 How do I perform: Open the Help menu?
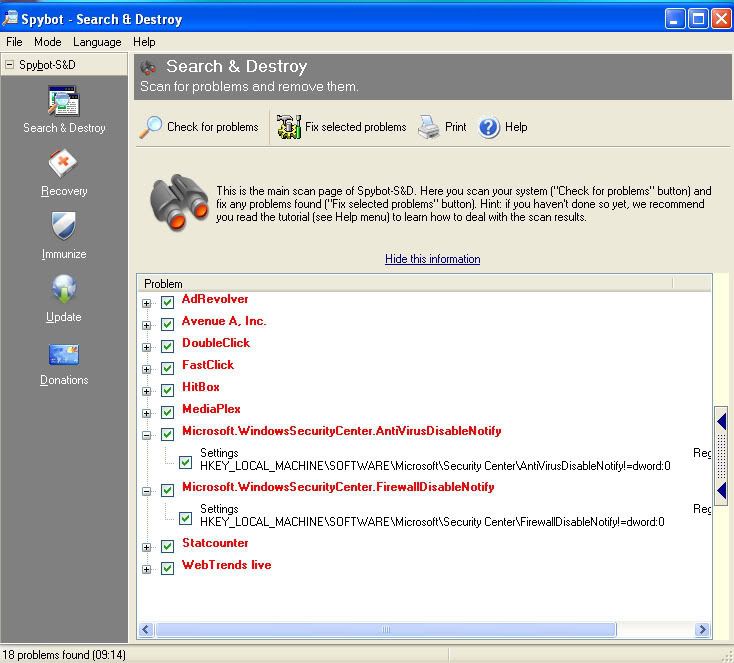click(x=144, y=42)
